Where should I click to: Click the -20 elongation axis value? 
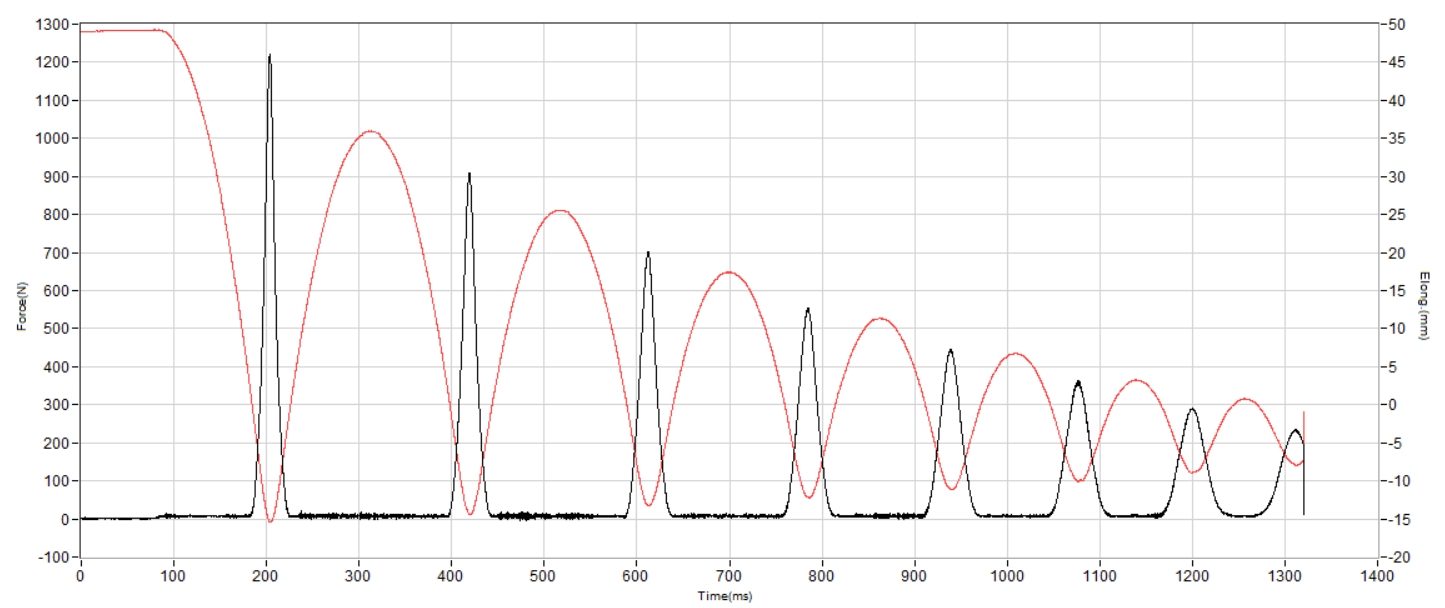click(1397, 557)
